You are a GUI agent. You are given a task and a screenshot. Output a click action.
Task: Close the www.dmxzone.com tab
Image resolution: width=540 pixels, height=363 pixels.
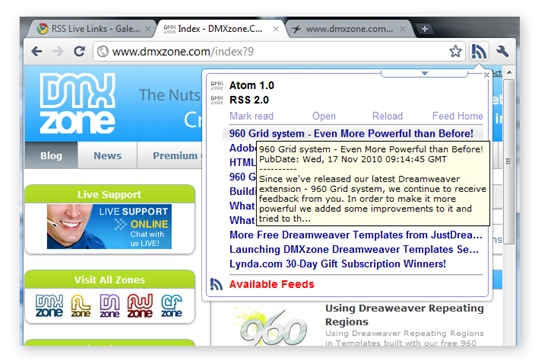pyautogui.click(x=402, y=29)
